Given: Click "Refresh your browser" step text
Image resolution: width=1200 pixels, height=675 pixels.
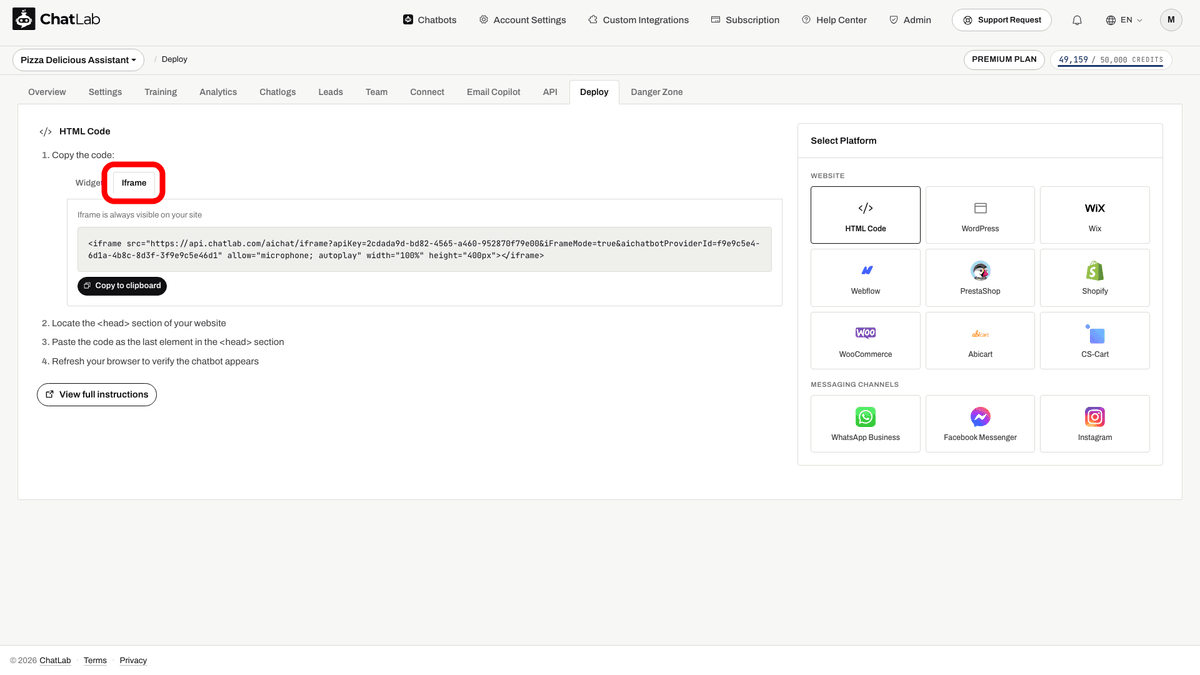Looking at the screenshot, I should click(155, 361).
